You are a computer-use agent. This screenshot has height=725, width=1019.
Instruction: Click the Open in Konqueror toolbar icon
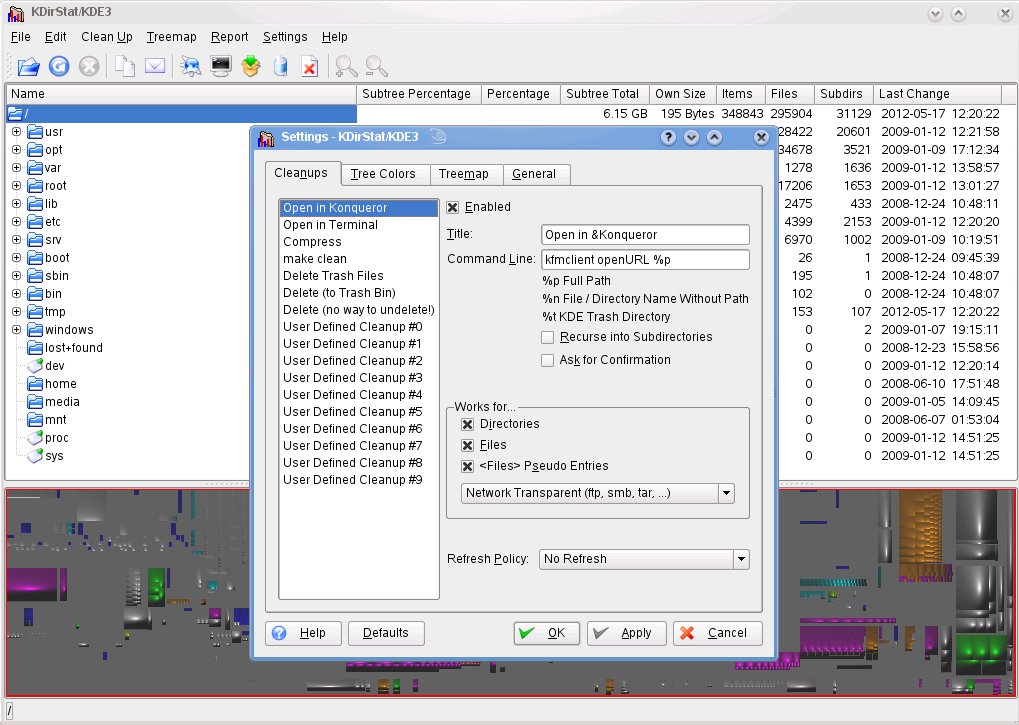coord(190,67)
